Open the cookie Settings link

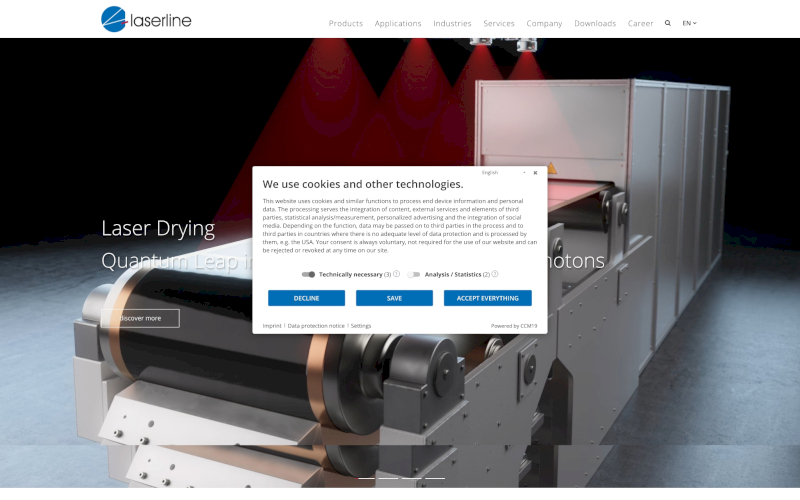pyautogui.click(x=361, y=326)
